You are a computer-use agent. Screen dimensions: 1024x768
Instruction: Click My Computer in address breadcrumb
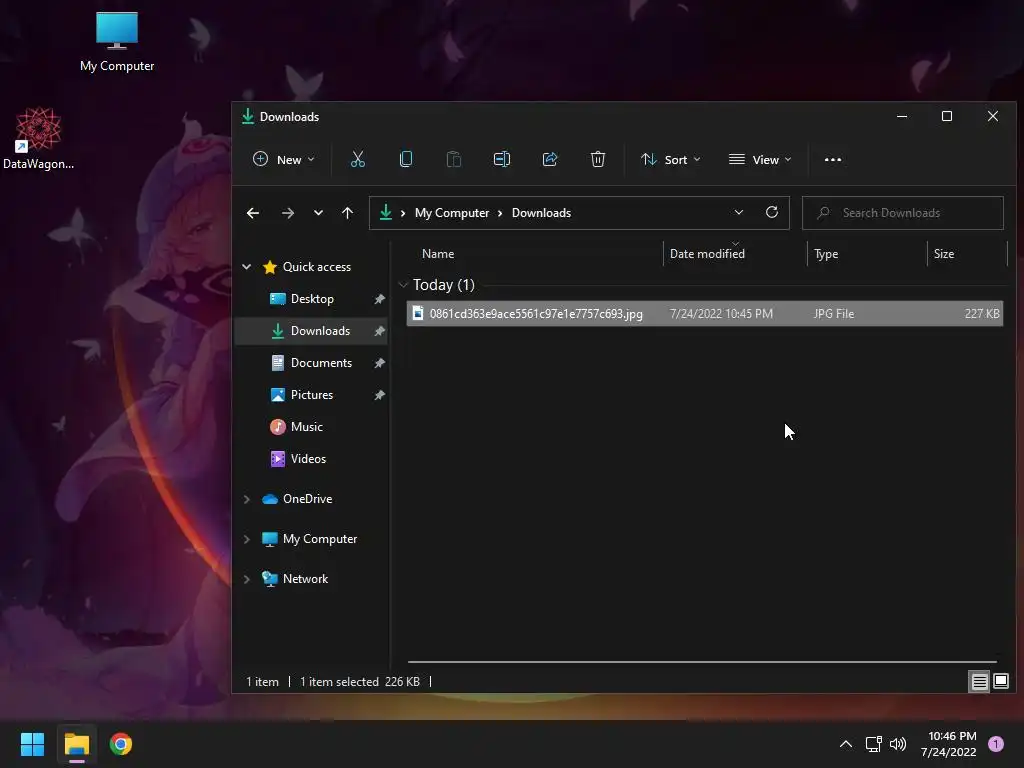coord(452,213)
